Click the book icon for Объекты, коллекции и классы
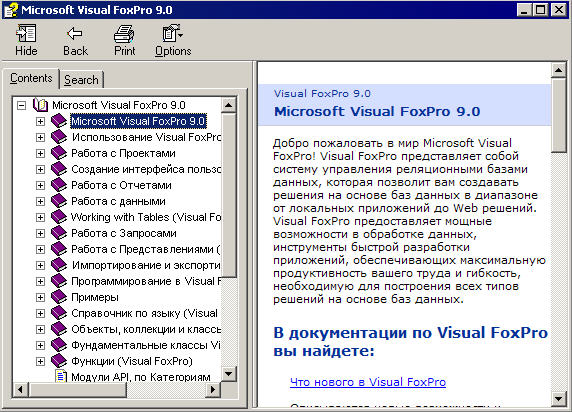This screenshot has height=412, width=572. tap(59, 329)
